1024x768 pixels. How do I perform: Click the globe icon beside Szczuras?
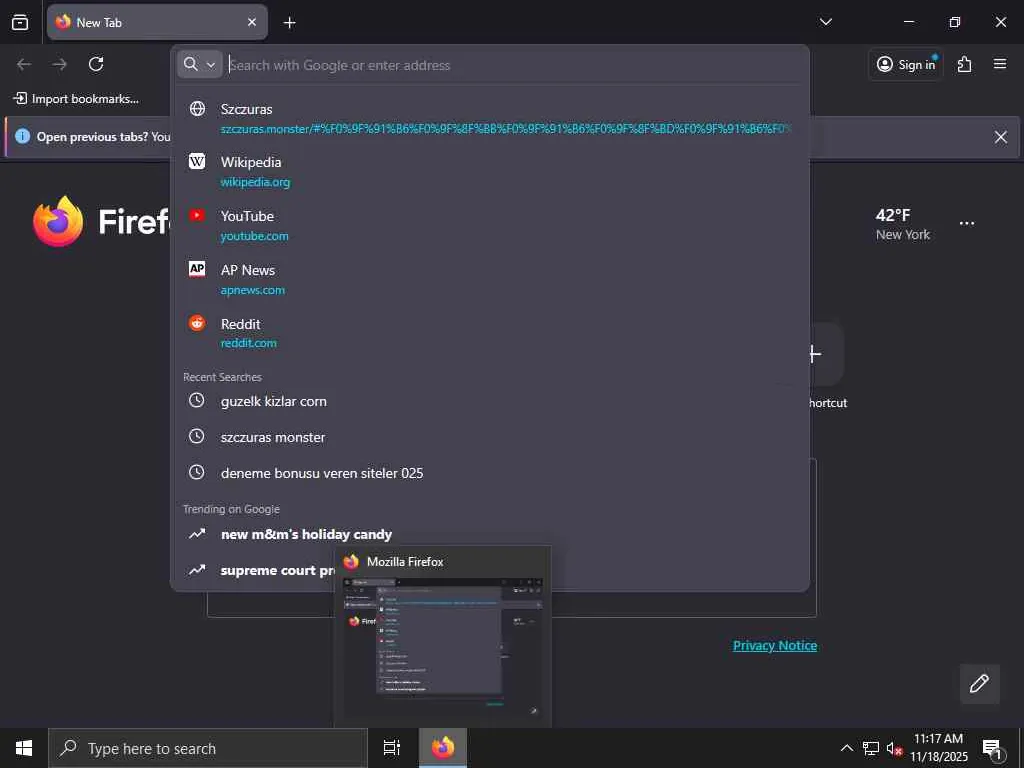click(x=197, y=108)
